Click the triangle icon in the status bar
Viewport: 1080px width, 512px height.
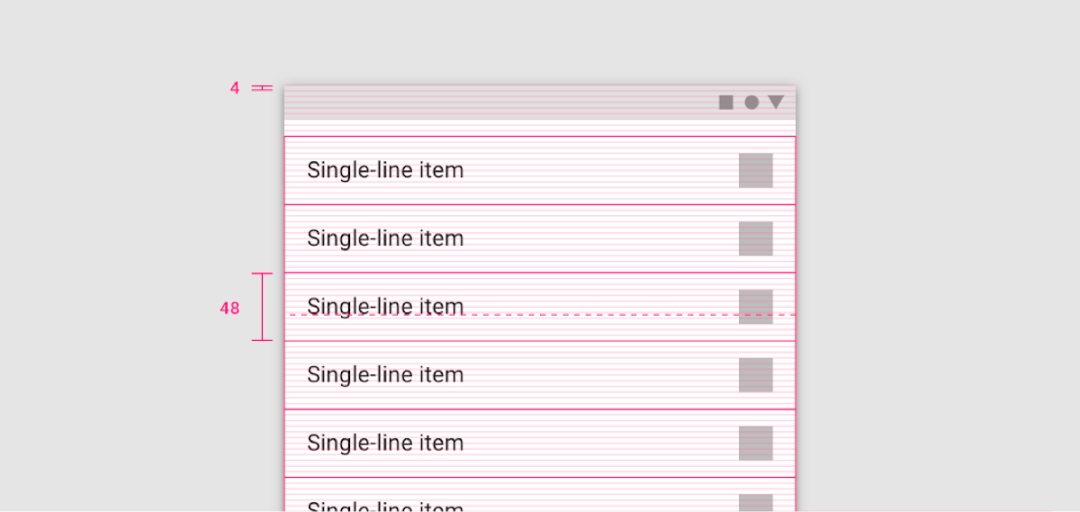(776, 102)
